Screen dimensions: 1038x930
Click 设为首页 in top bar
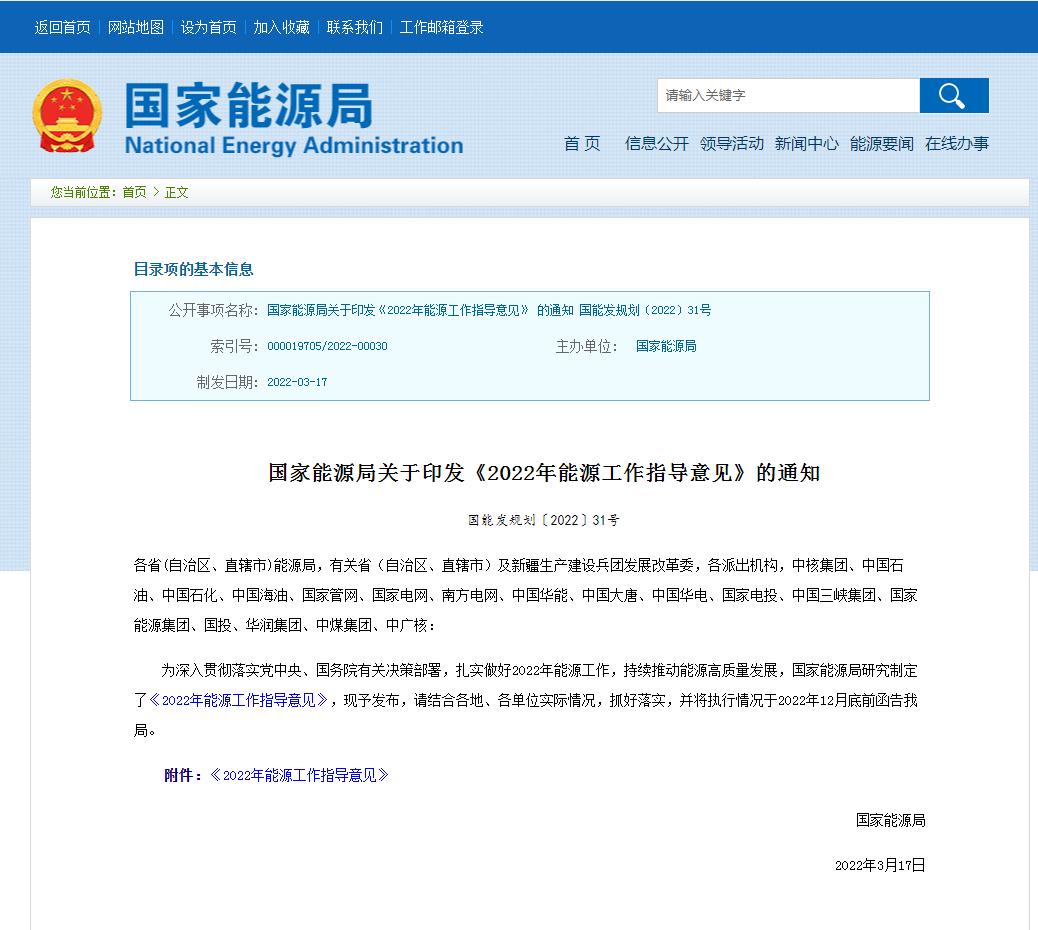209,27
